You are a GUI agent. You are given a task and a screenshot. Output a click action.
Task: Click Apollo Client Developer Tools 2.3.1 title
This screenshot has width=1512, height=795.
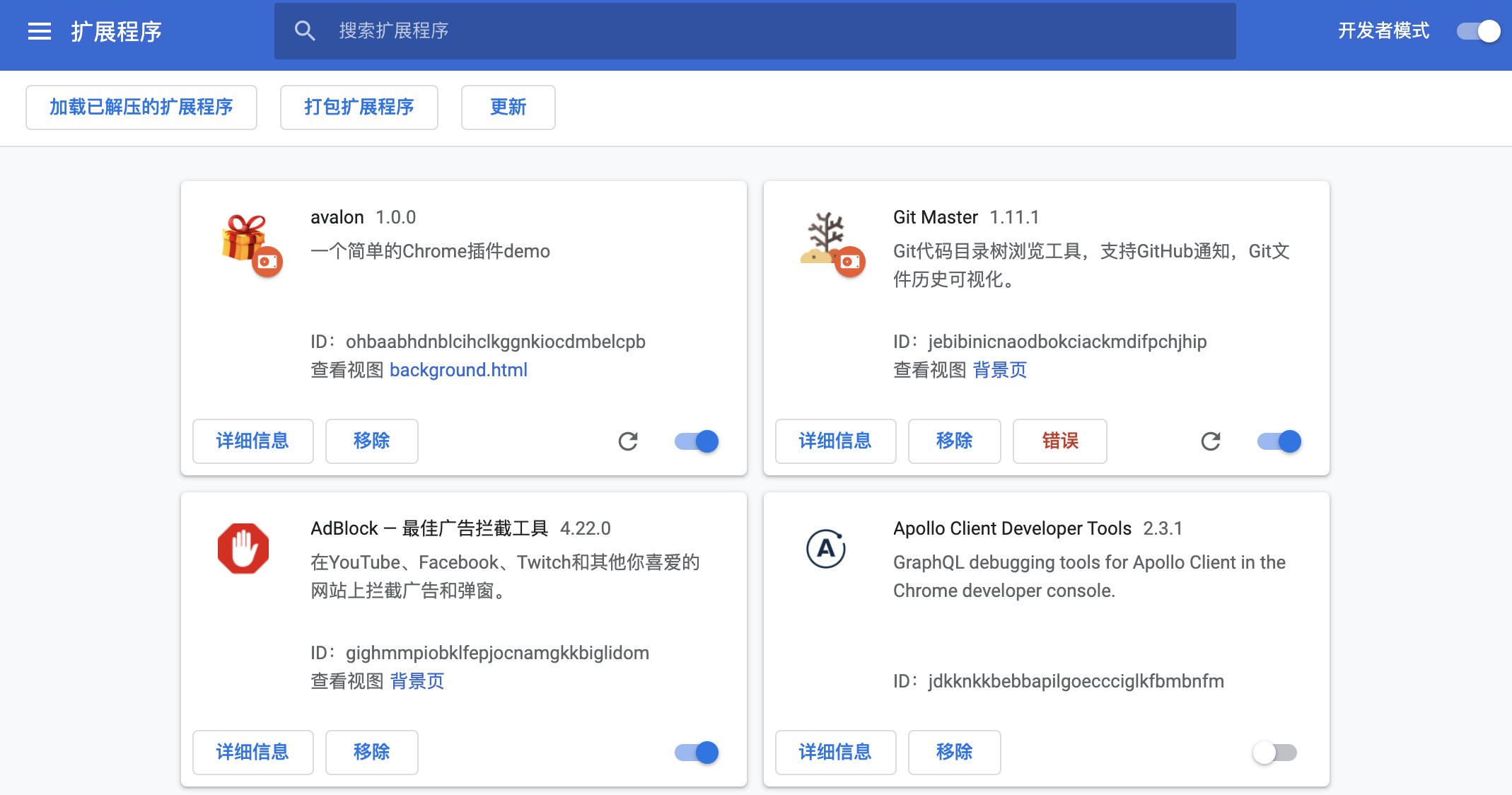pyautogui.click(x=1037, y=528)
